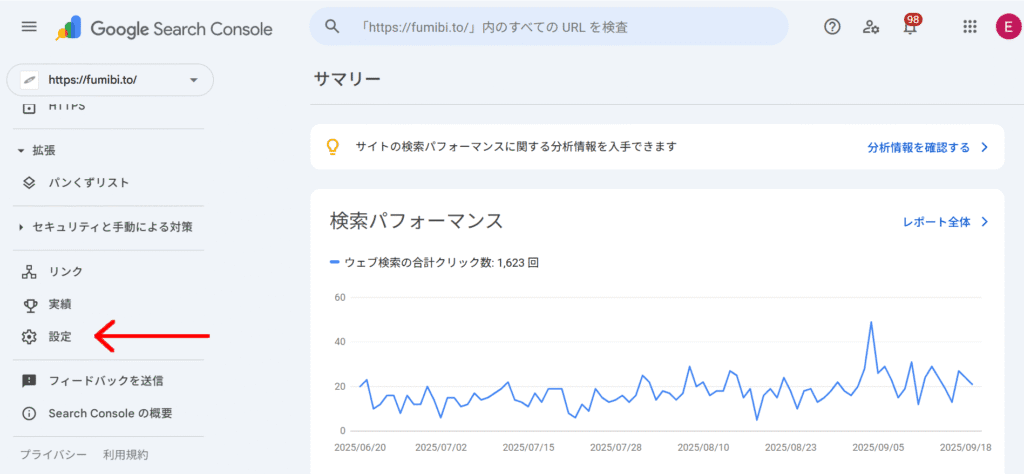This screenshot has width=1024, height=474.
Task: Click the 2025/07/15 axis date label
Action: click(x=528, y=448)
